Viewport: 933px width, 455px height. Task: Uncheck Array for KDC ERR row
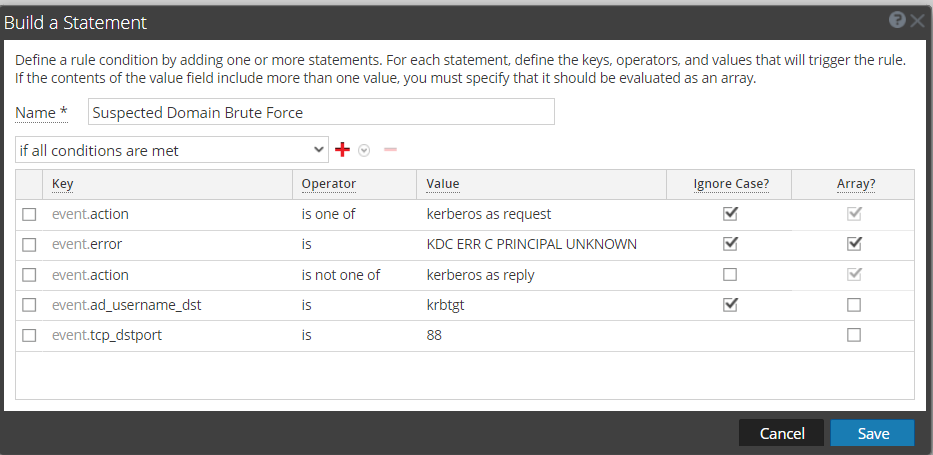(854, 244)
